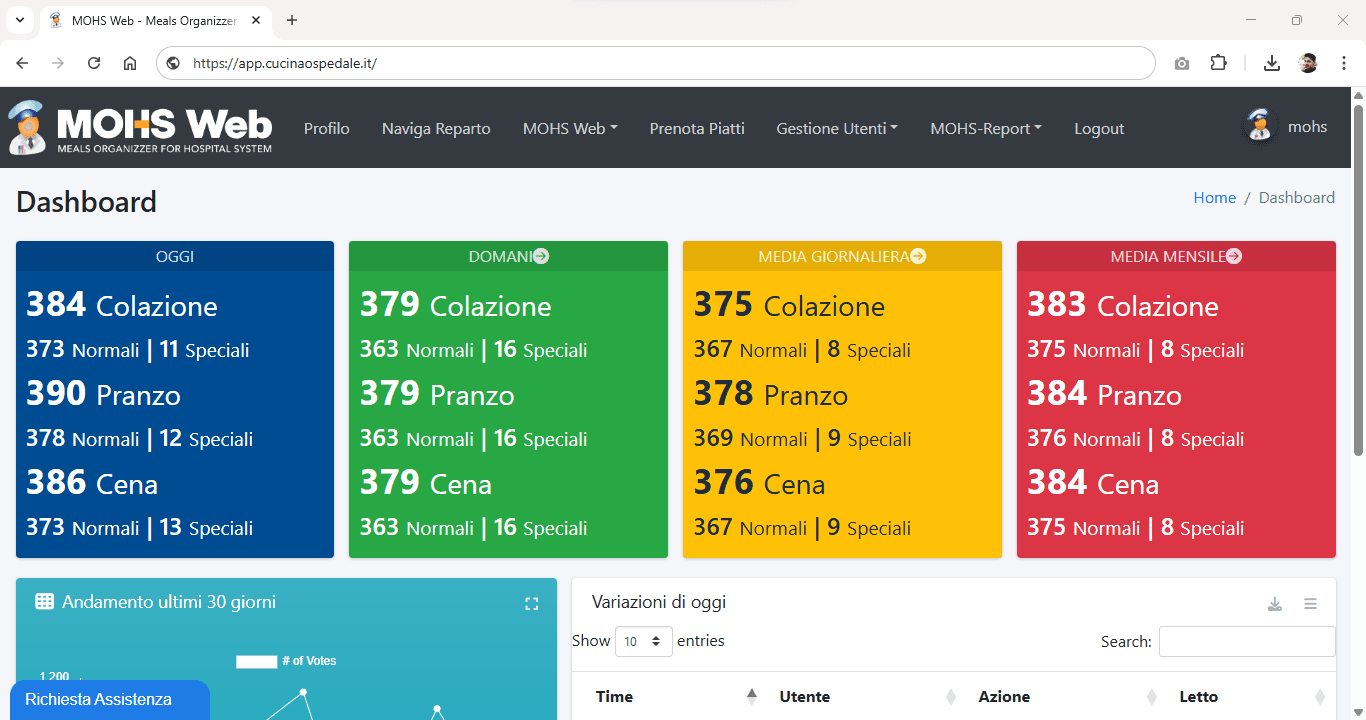Click the mohs user avatar

1260,127
